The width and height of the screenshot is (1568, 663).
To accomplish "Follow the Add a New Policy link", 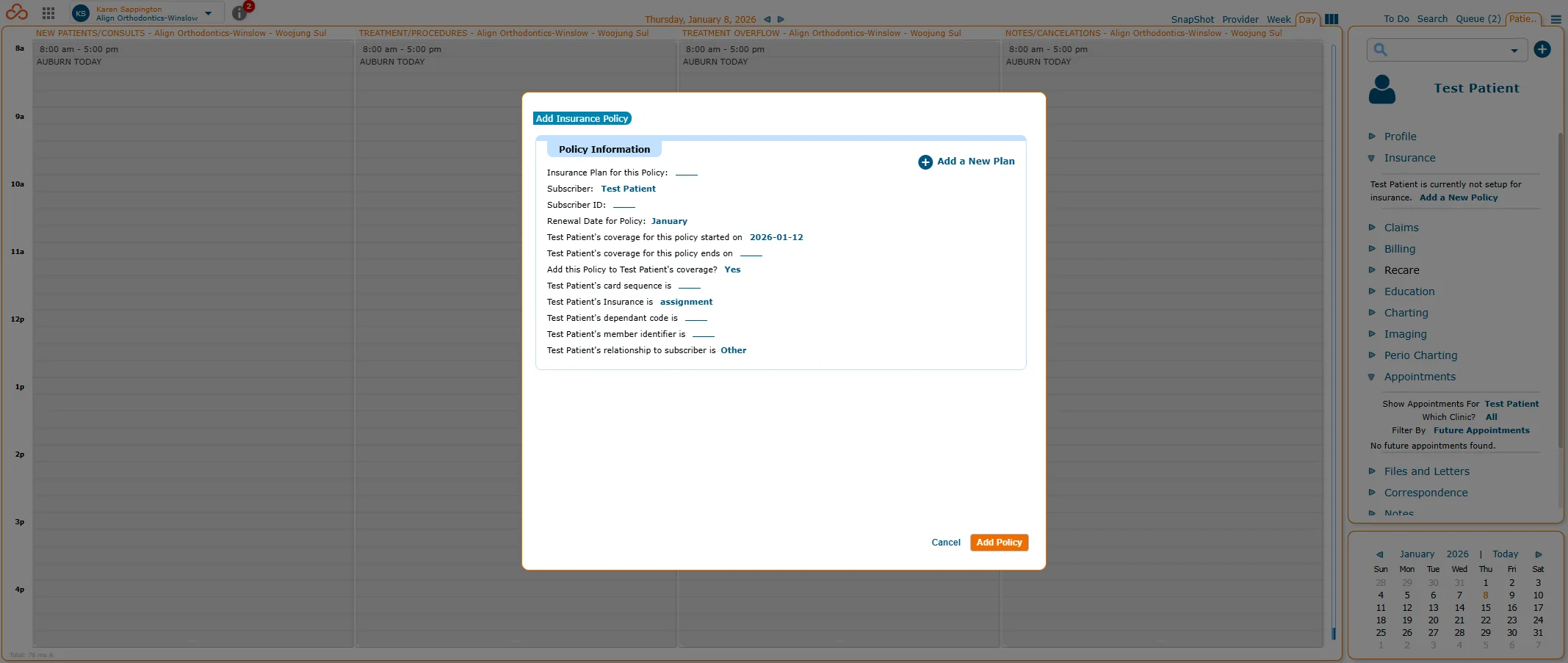I will [1458, 198].
